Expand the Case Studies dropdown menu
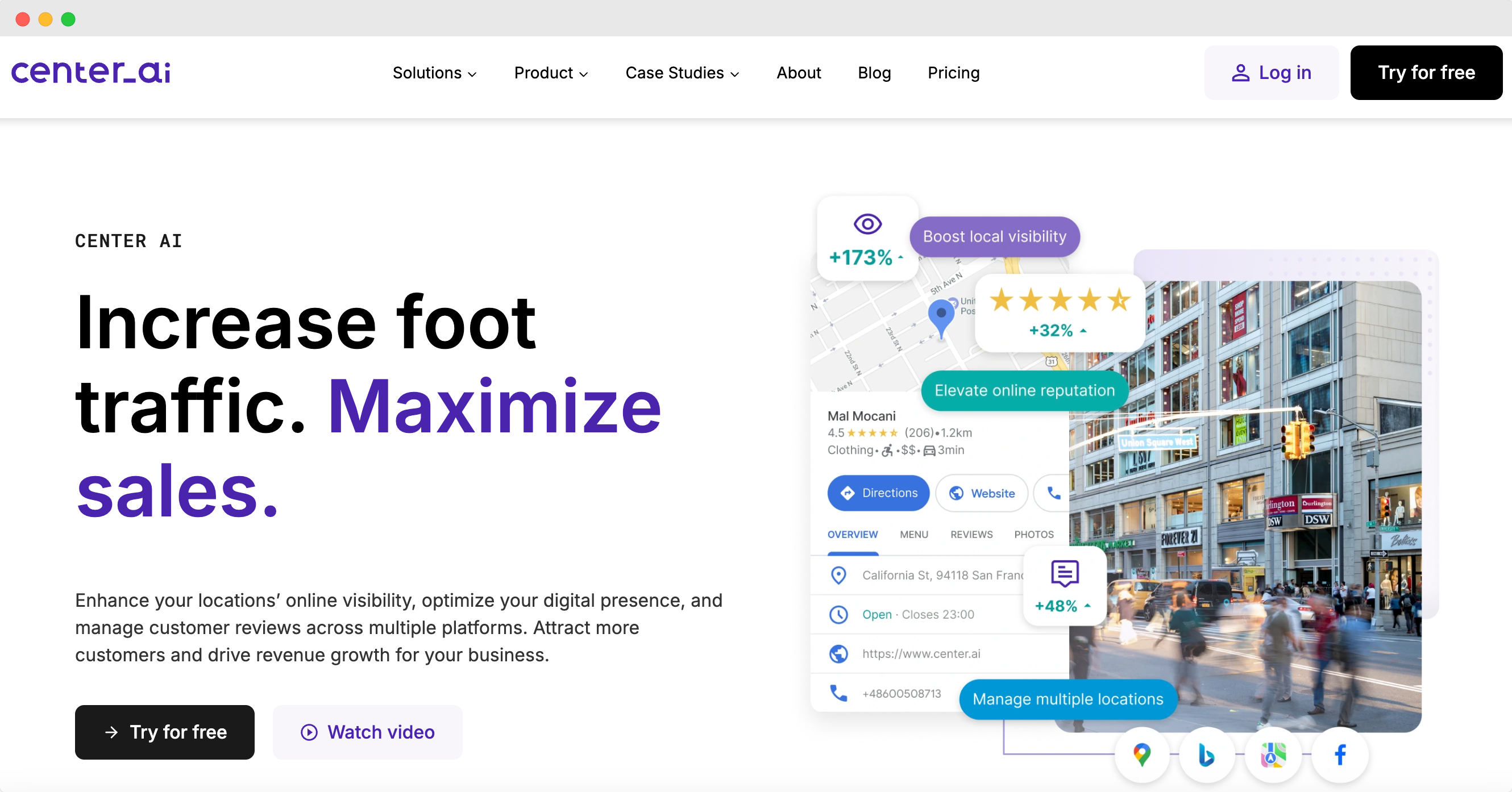 682,72
